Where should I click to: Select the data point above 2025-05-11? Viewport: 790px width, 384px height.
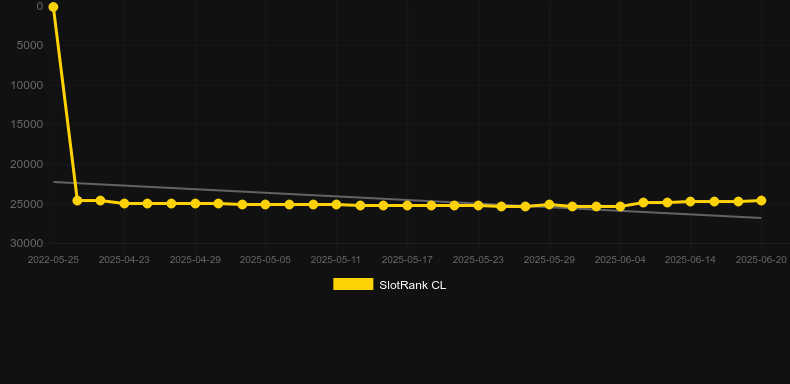336,205
